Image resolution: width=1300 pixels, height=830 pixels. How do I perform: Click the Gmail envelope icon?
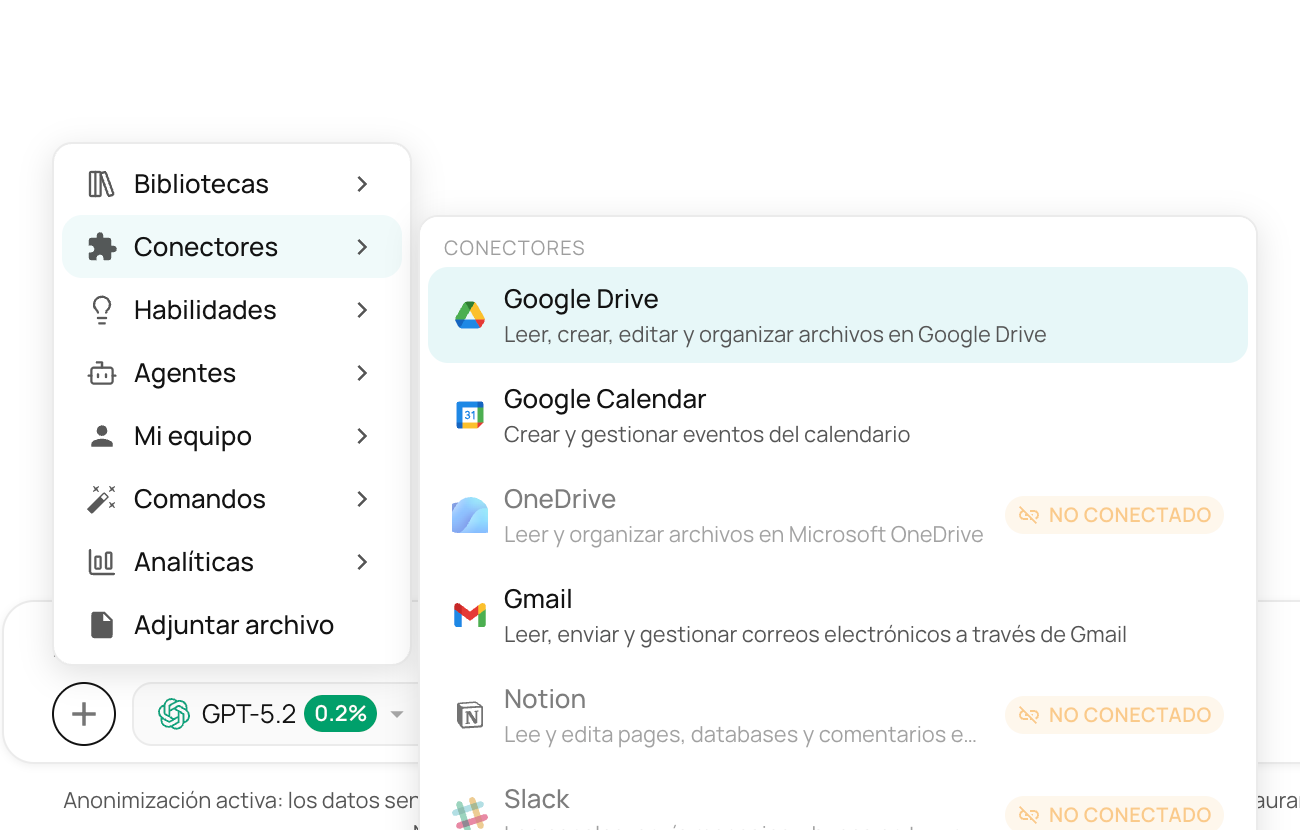point(470,615)
